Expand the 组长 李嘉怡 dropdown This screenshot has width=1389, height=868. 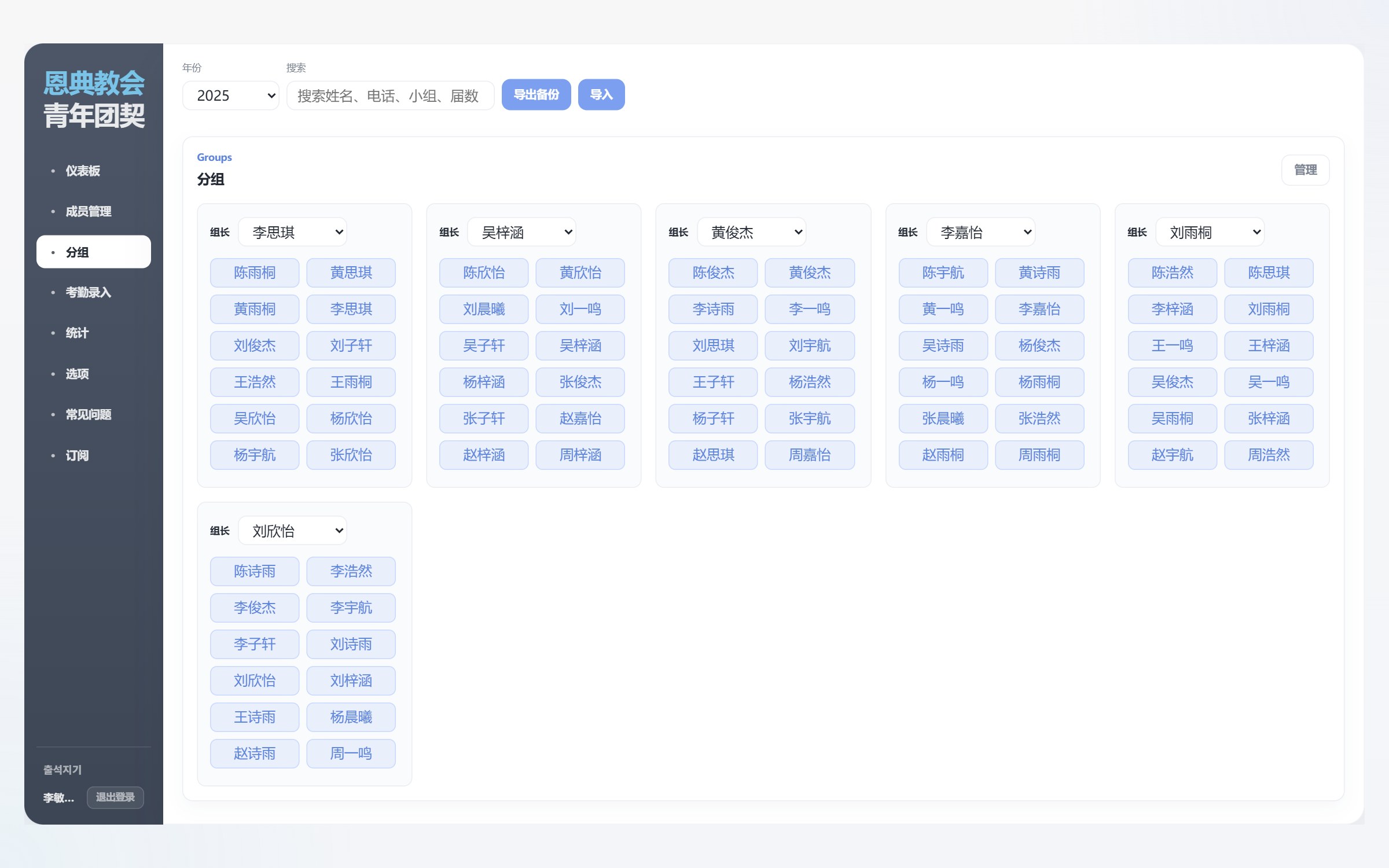tap(980, 232)
